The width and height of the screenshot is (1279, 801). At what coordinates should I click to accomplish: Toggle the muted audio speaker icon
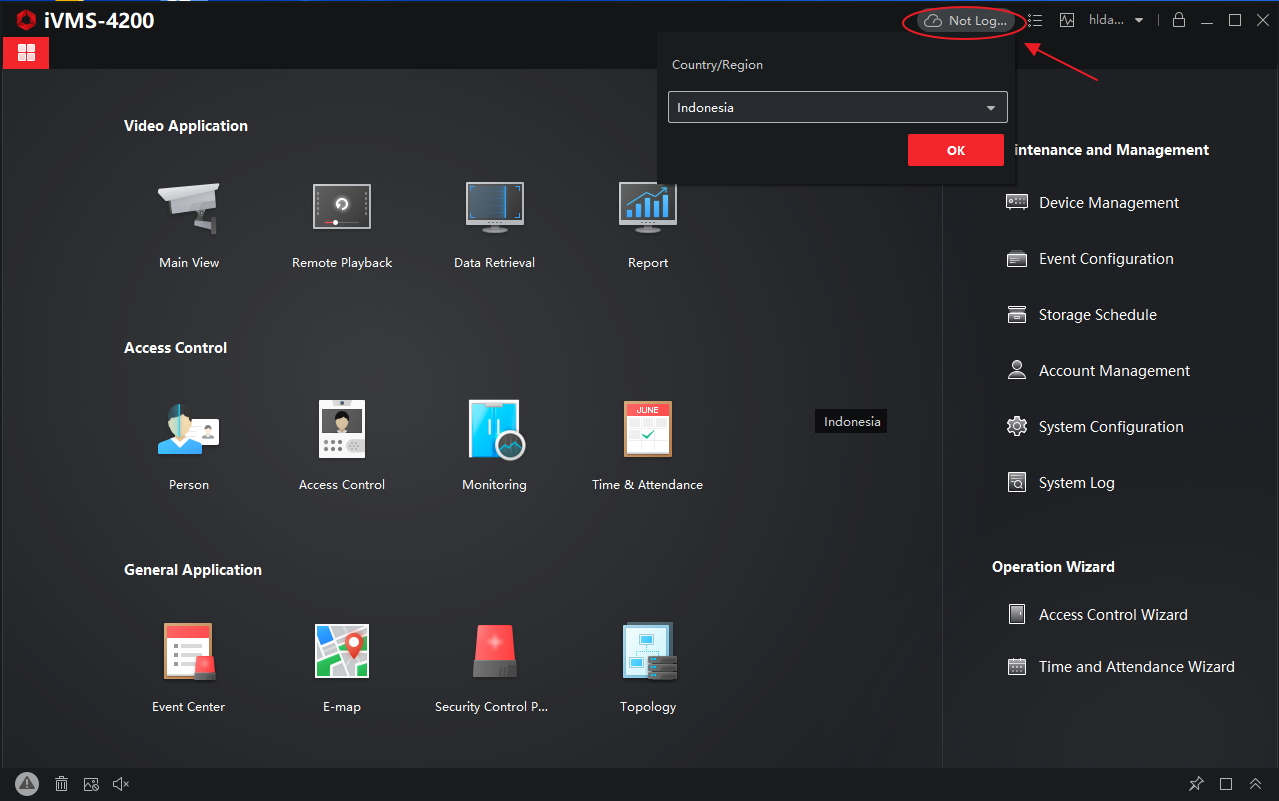point(121,784)
